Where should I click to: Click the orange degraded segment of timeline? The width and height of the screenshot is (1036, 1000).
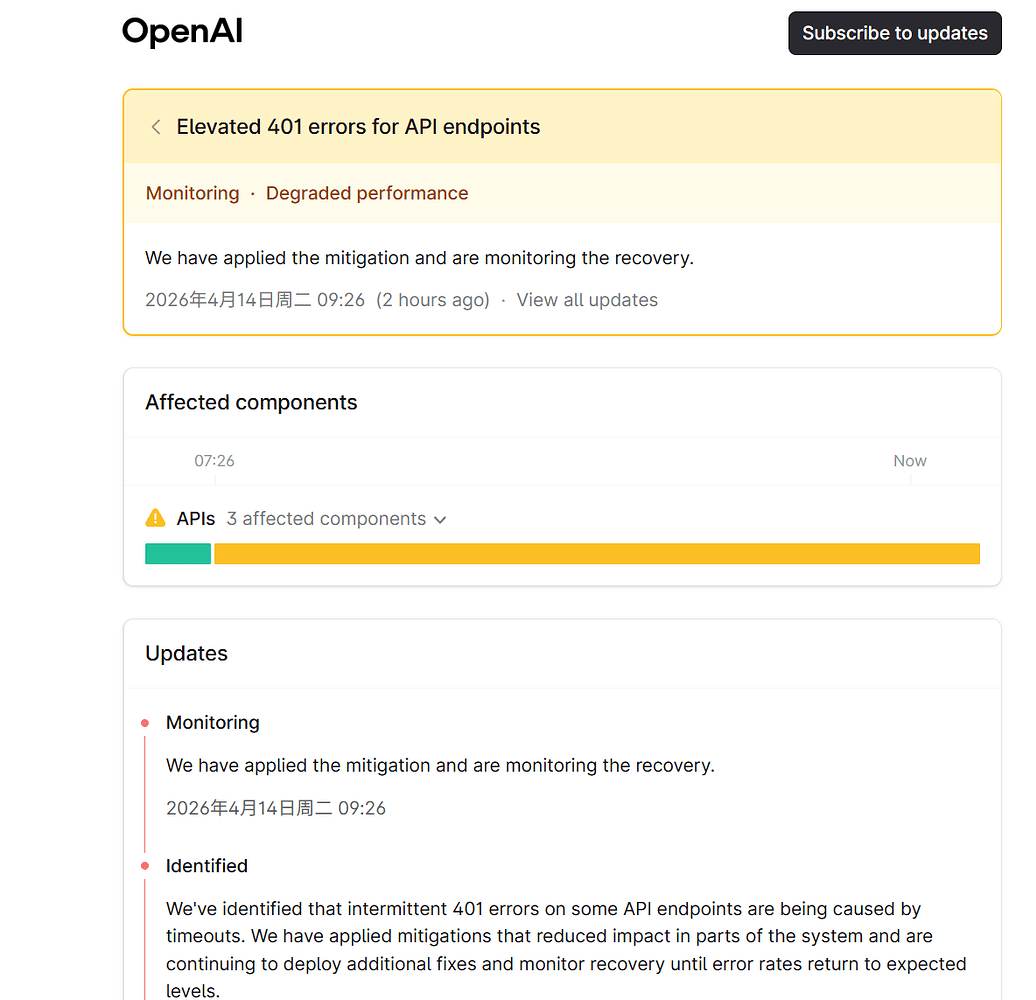[x=597, y=554]
